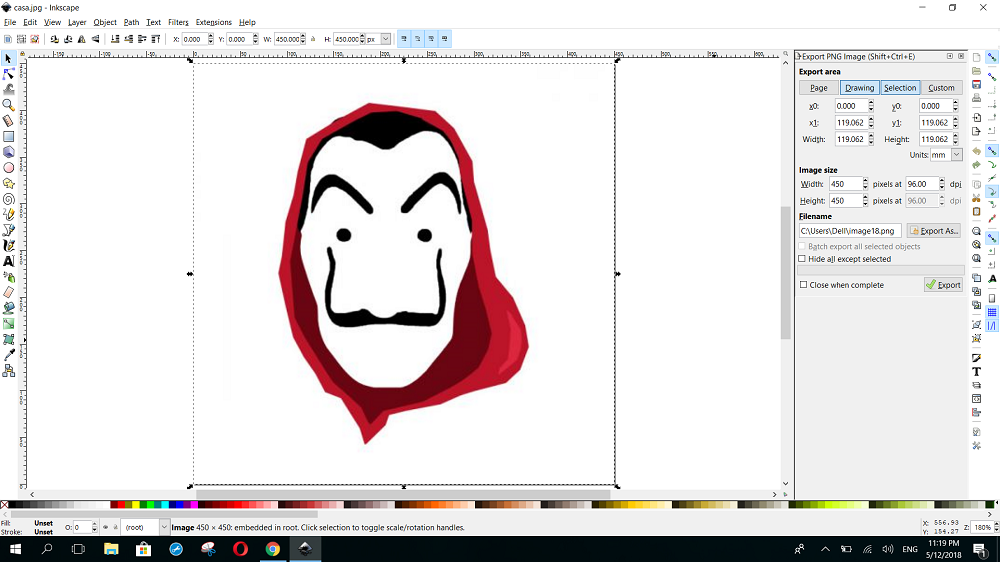
Task: Click the Save document icon
Action: click(976, 84)
